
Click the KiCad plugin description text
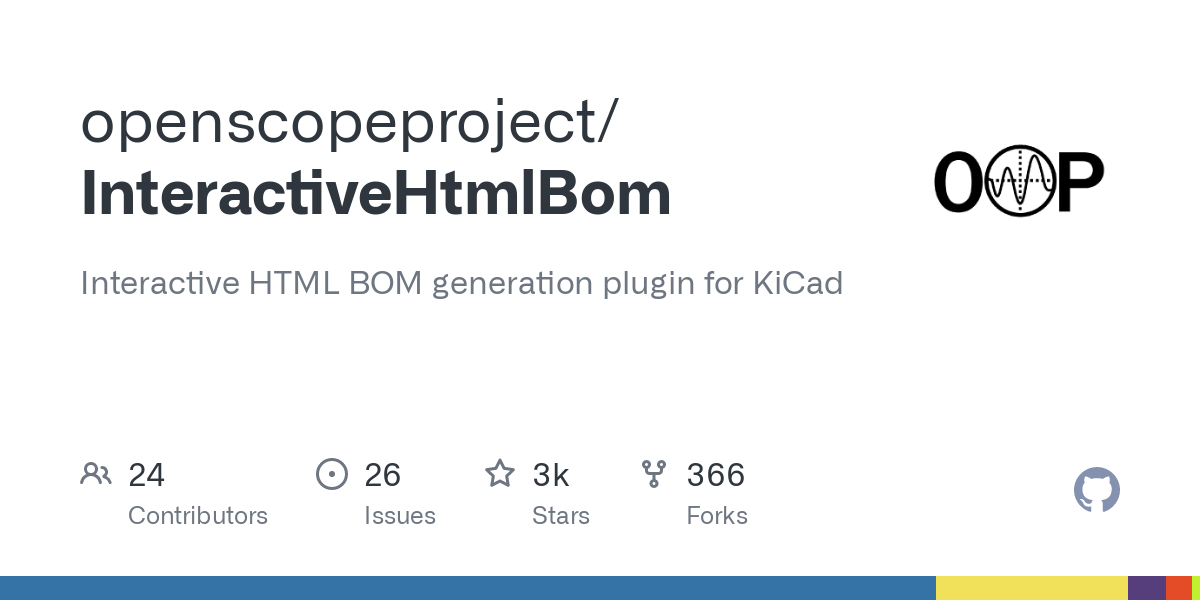(x=461, y=284)
